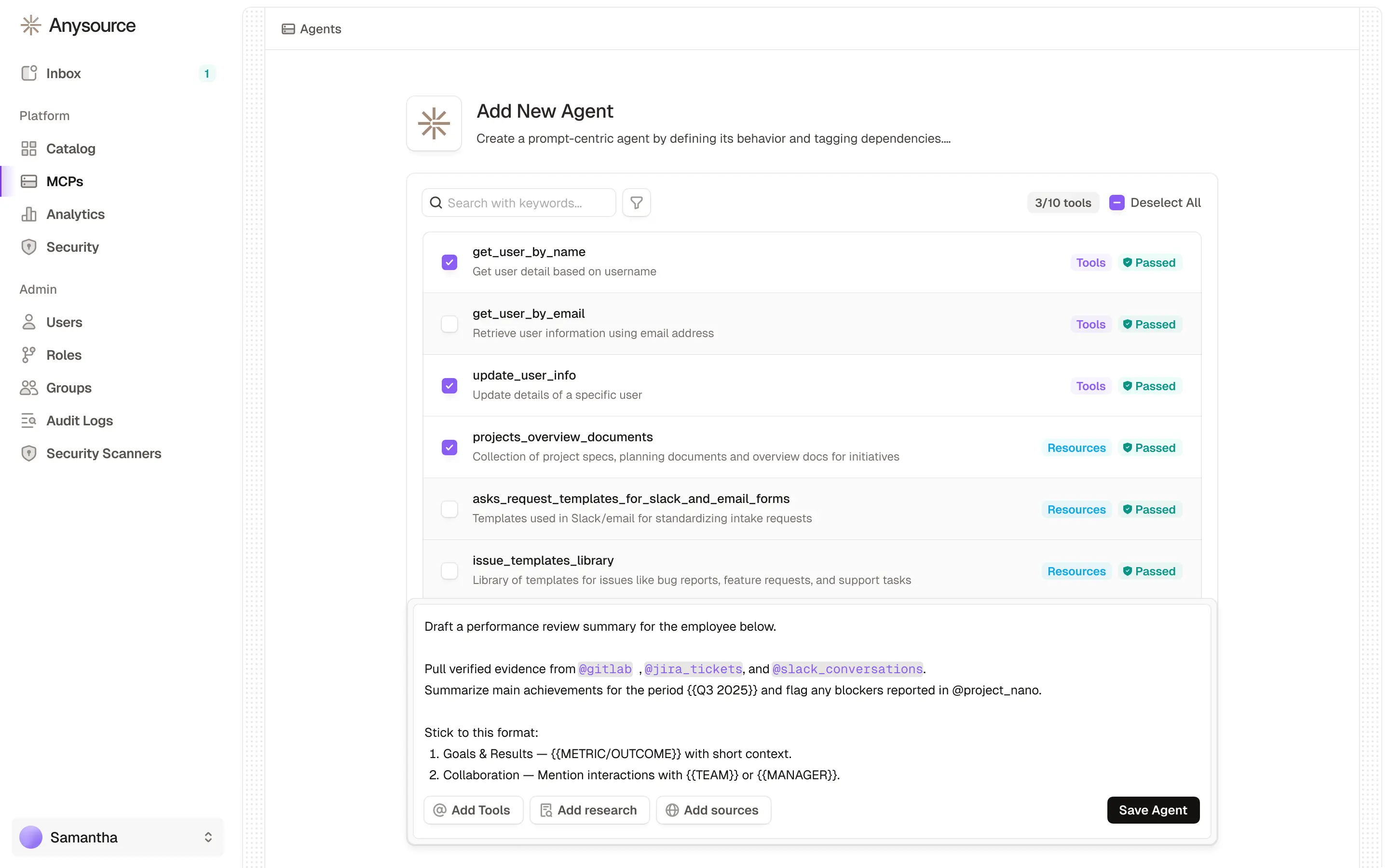Navigate to Roles page

tap(64, 355)
